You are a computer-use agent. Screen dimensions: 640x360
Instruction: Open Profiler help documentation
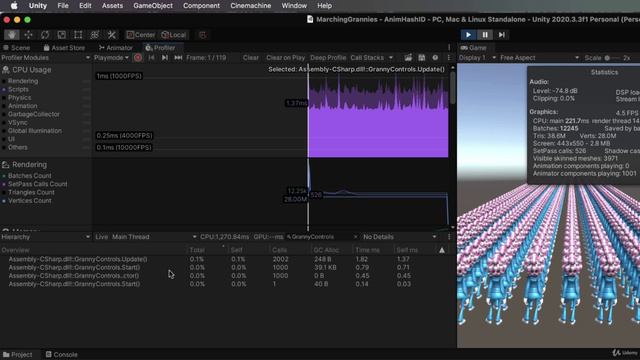click(435, 58)
